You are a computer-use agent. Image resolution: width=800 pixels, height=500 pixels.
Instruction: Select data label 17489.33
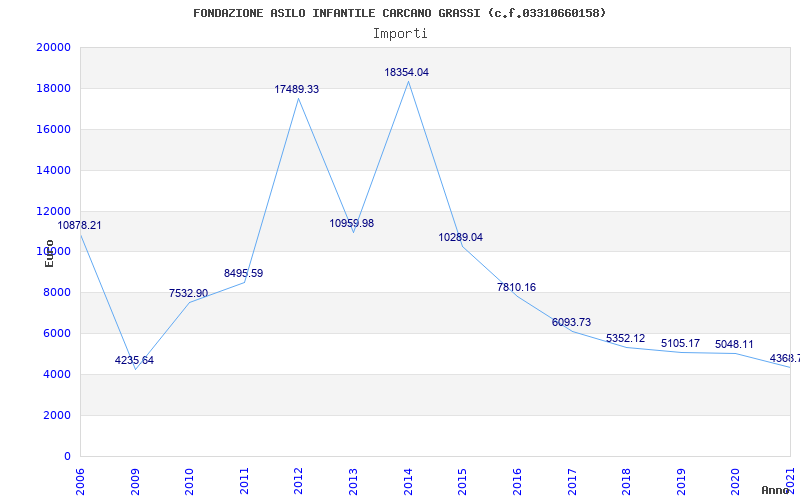coord(296,89)
